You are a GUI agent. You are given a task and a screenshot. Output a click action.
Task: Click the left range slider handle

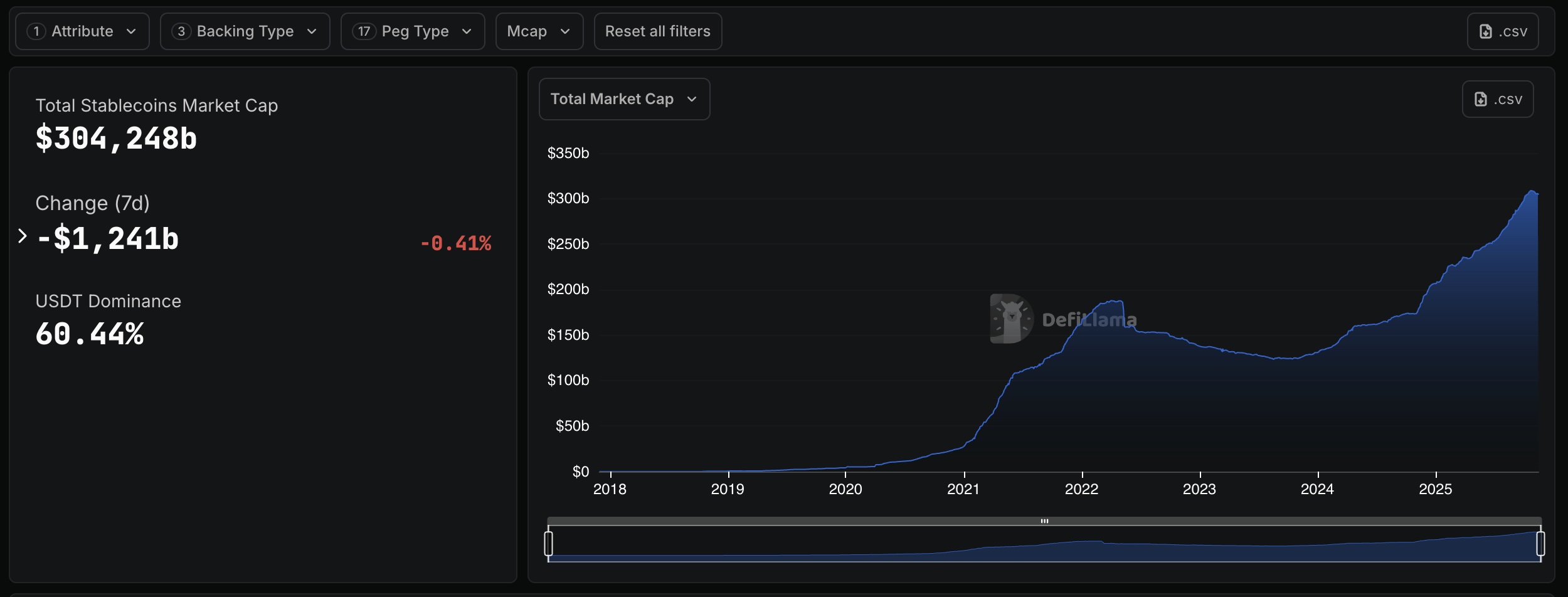click(549, 543)
